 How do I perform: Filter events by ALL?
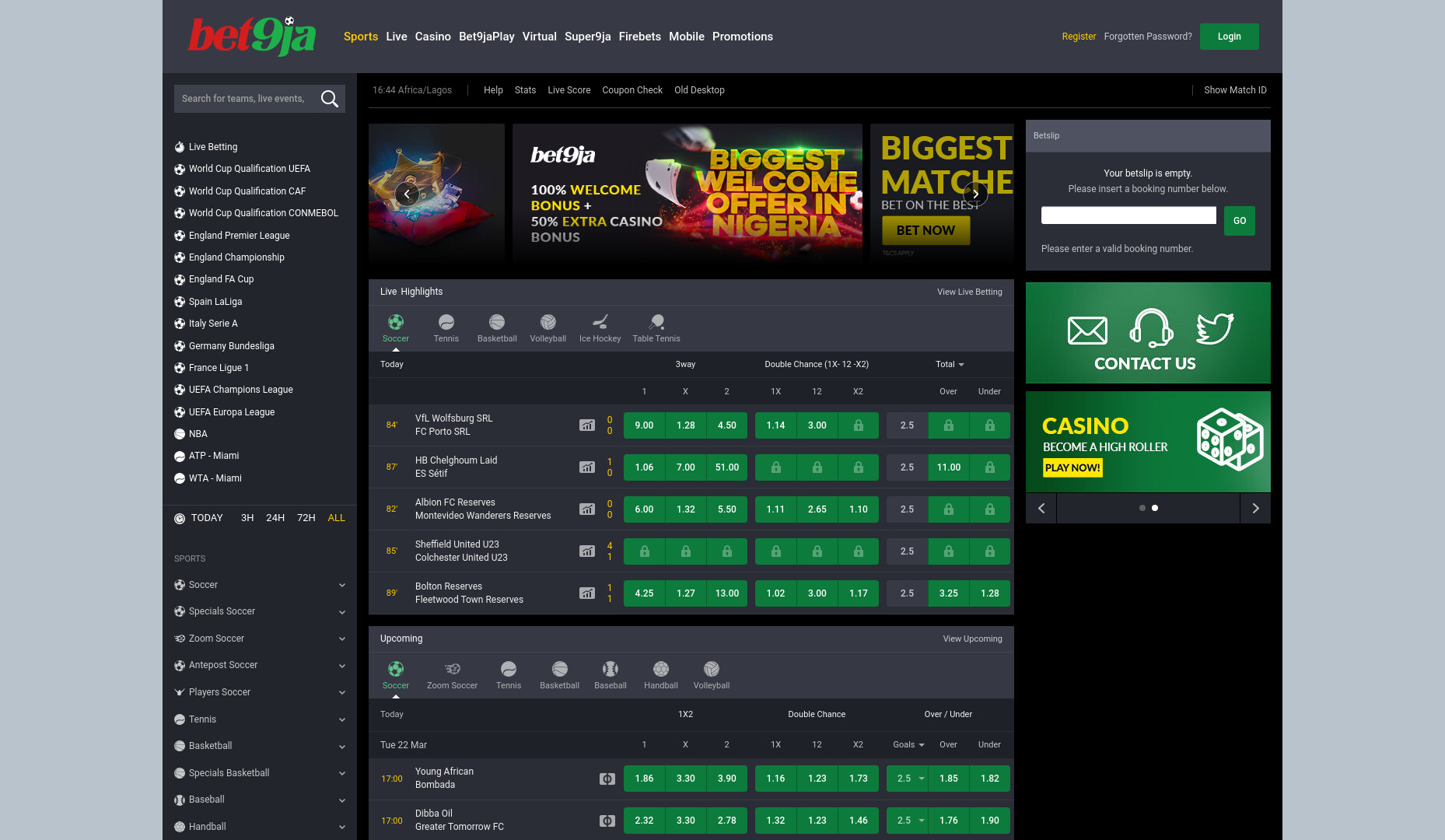point(337,518)
